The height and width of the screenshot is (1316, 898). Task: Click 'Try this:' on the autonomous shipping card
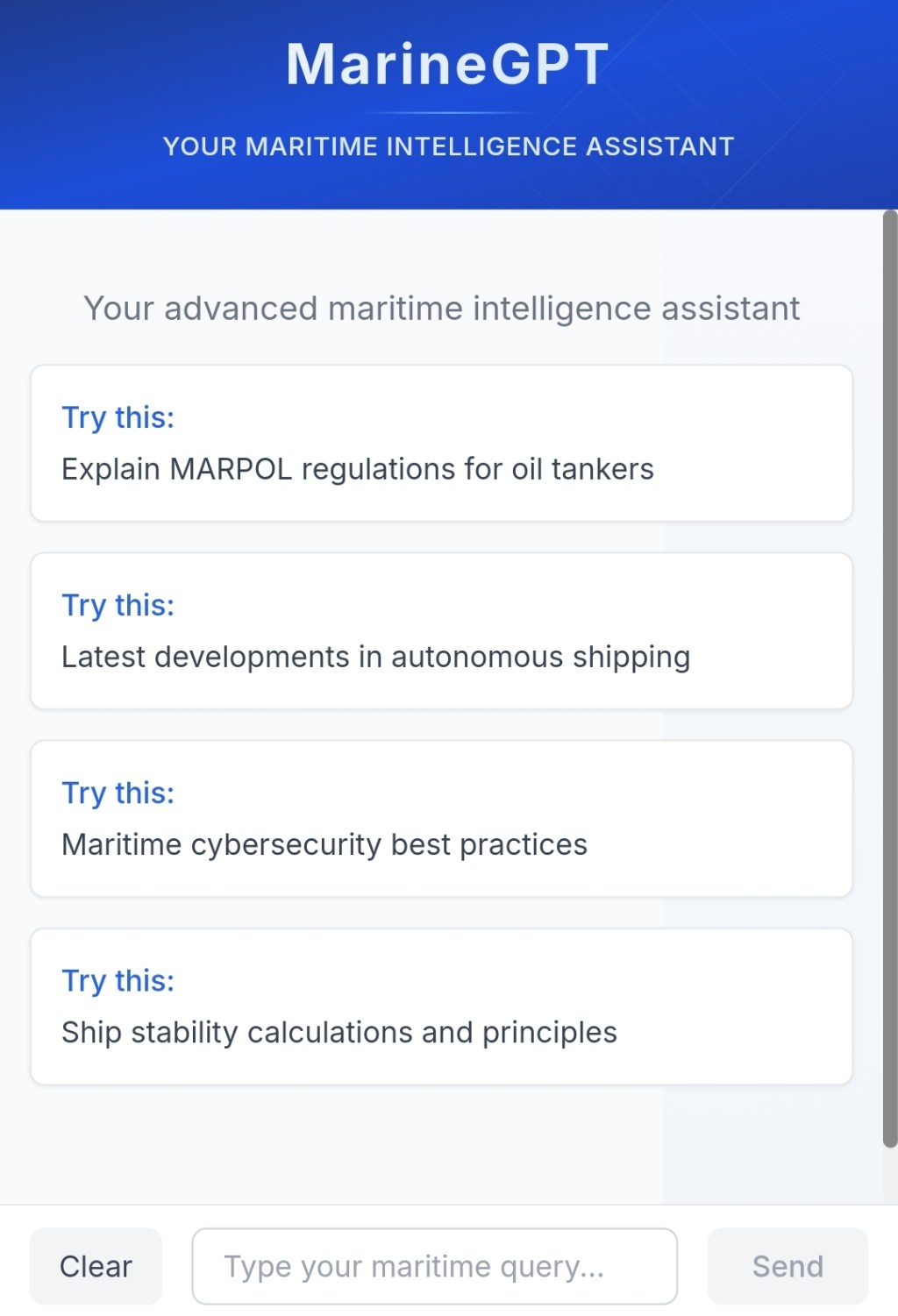118,606
